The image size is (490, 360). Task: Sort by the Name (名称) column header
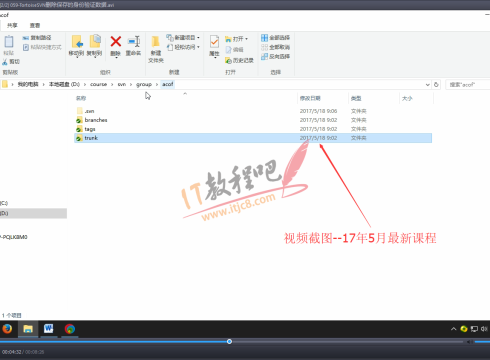tap(81, 98)
